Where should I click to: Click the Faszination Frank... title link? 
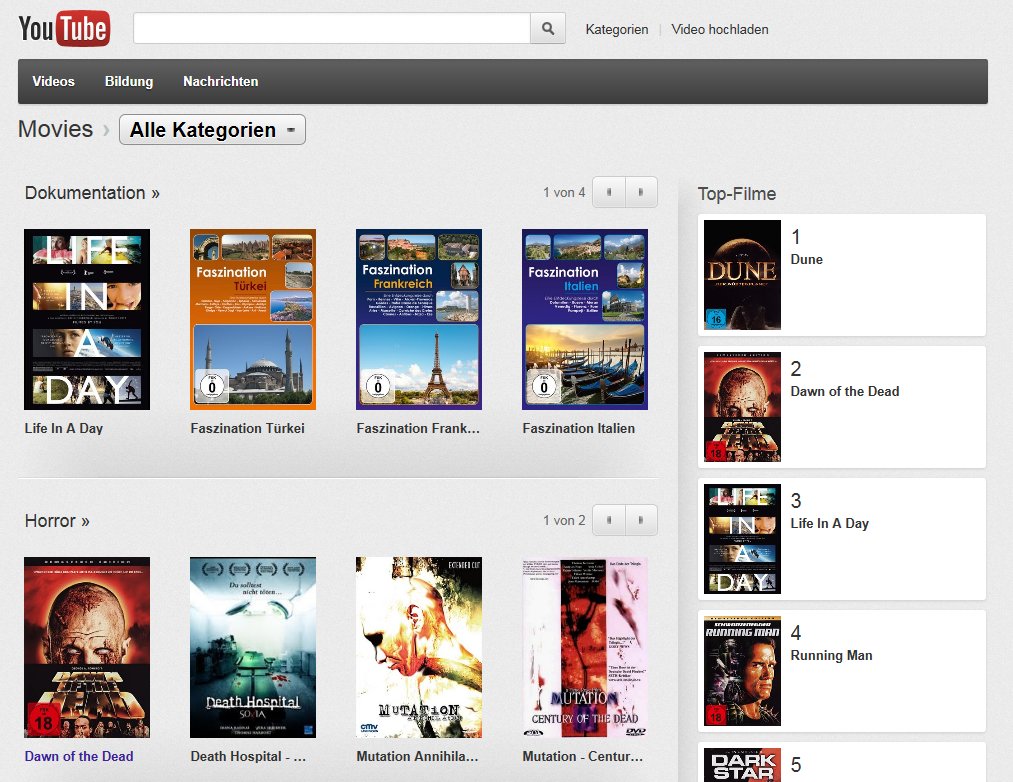418,428
